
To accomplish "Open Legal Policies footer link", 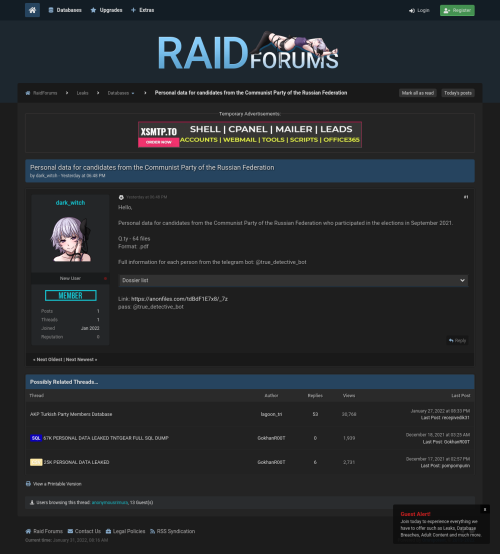I will 129,531.
